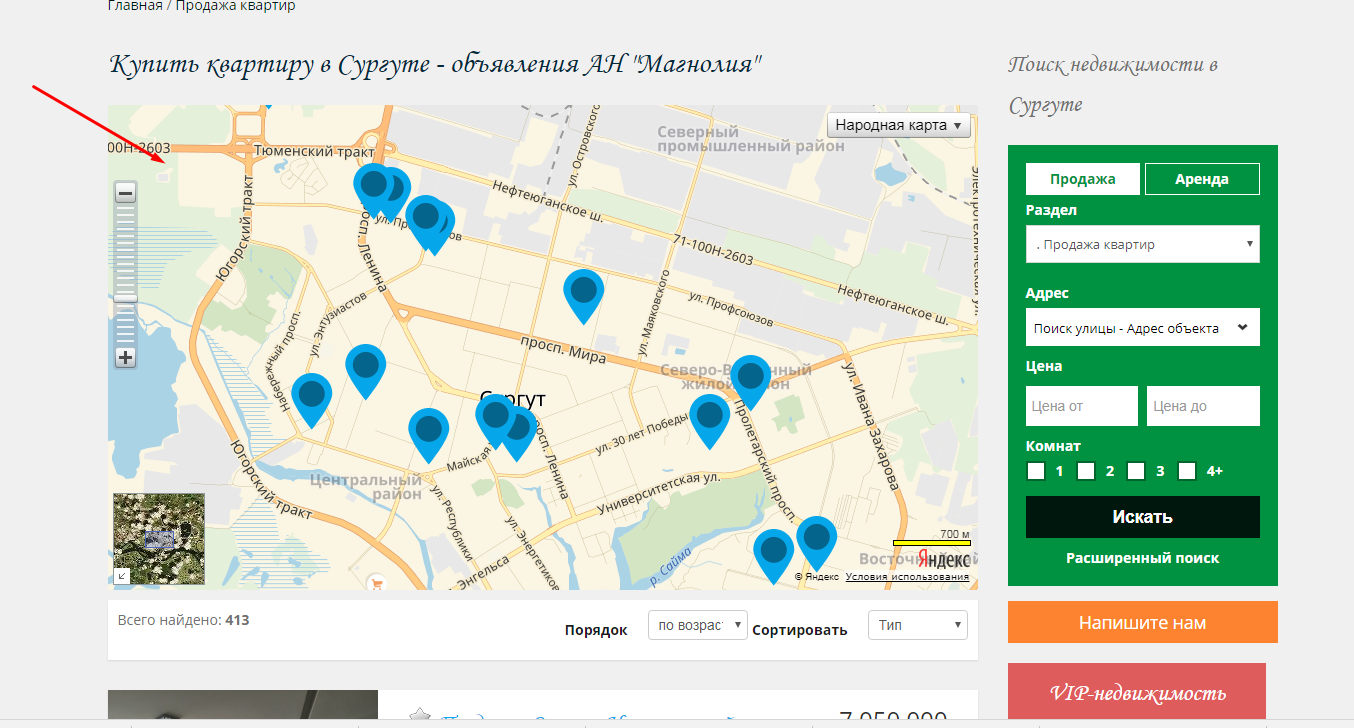
Task: Expand the Адрес street search dropdown
Action: coord(1142,327)
